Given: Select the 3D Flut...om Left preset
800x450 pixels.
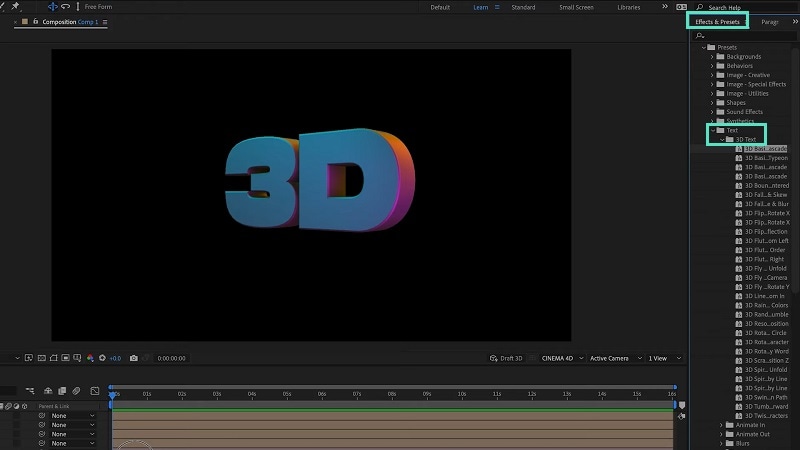Looking at the screenshot, I should 762,241.
